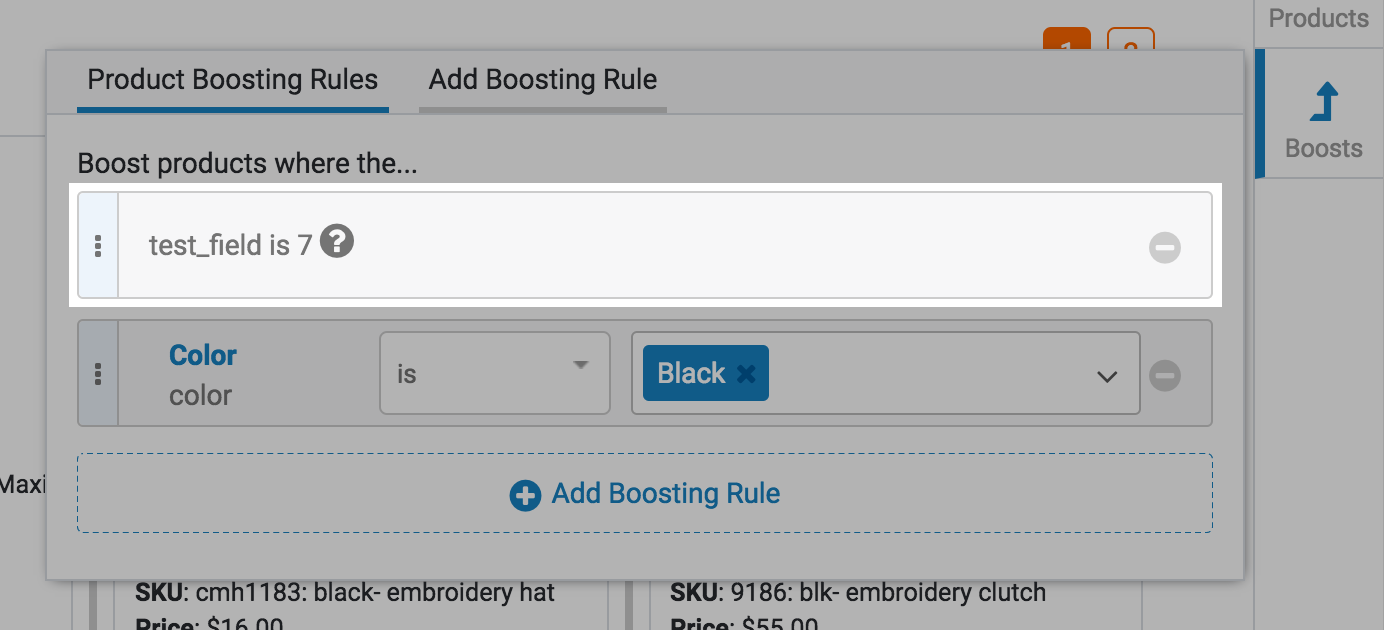Screen dimensions: 1384x630
Task: Grab the test_field rule drag handle
Action: (x=98, y=246)
